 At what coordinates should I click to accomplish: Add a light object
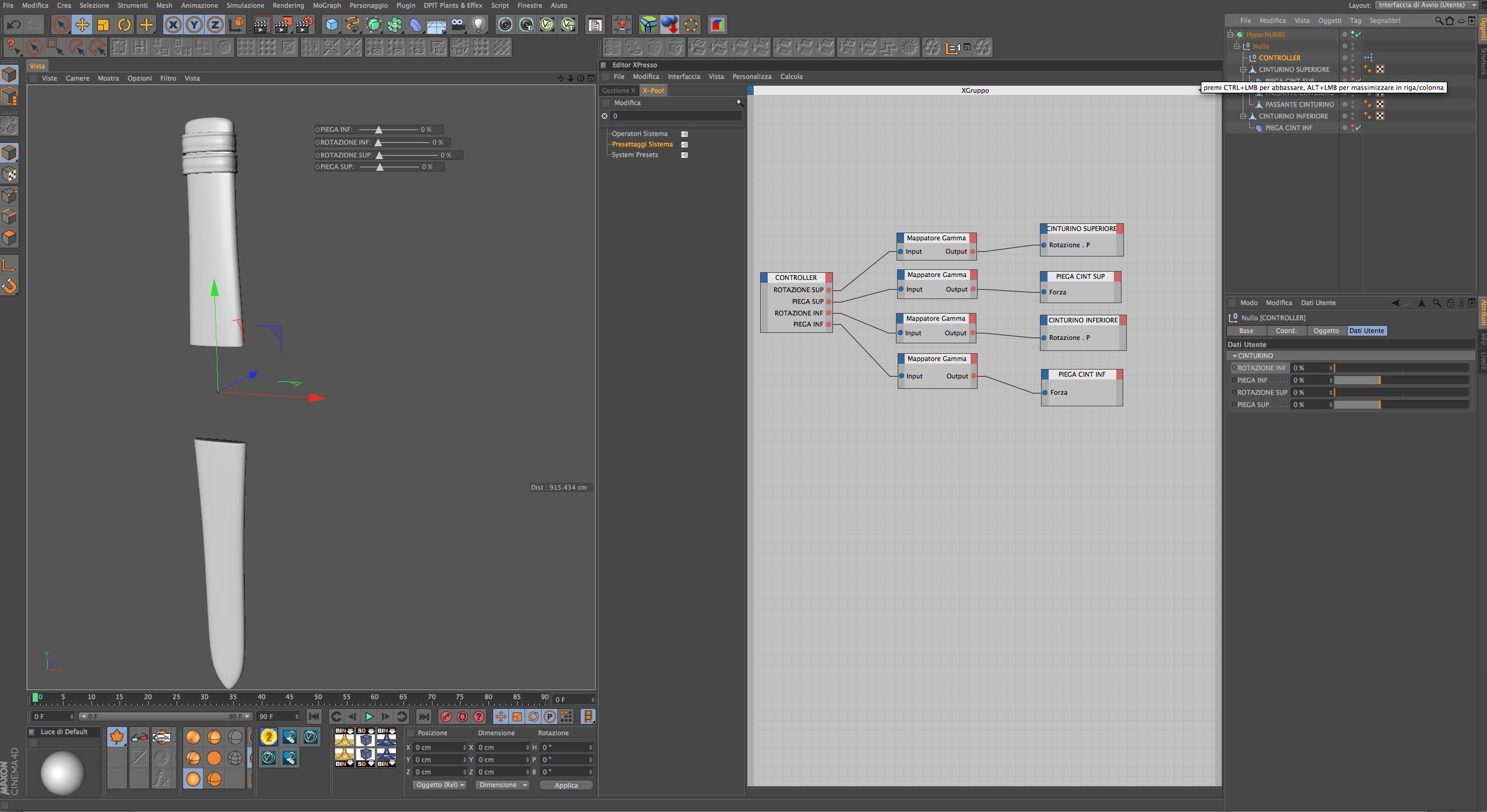click(x=479, y=24)
